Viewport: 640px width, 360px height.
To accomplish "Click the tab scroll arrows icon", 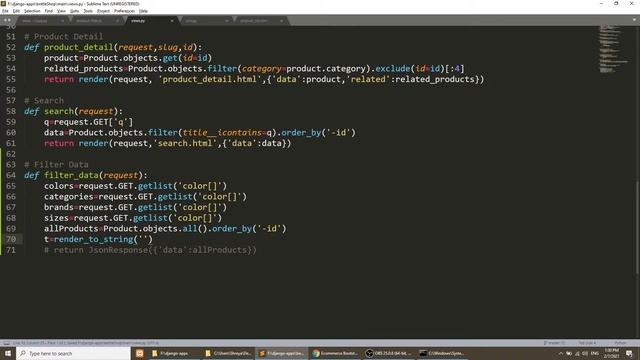I will (7, 20).
